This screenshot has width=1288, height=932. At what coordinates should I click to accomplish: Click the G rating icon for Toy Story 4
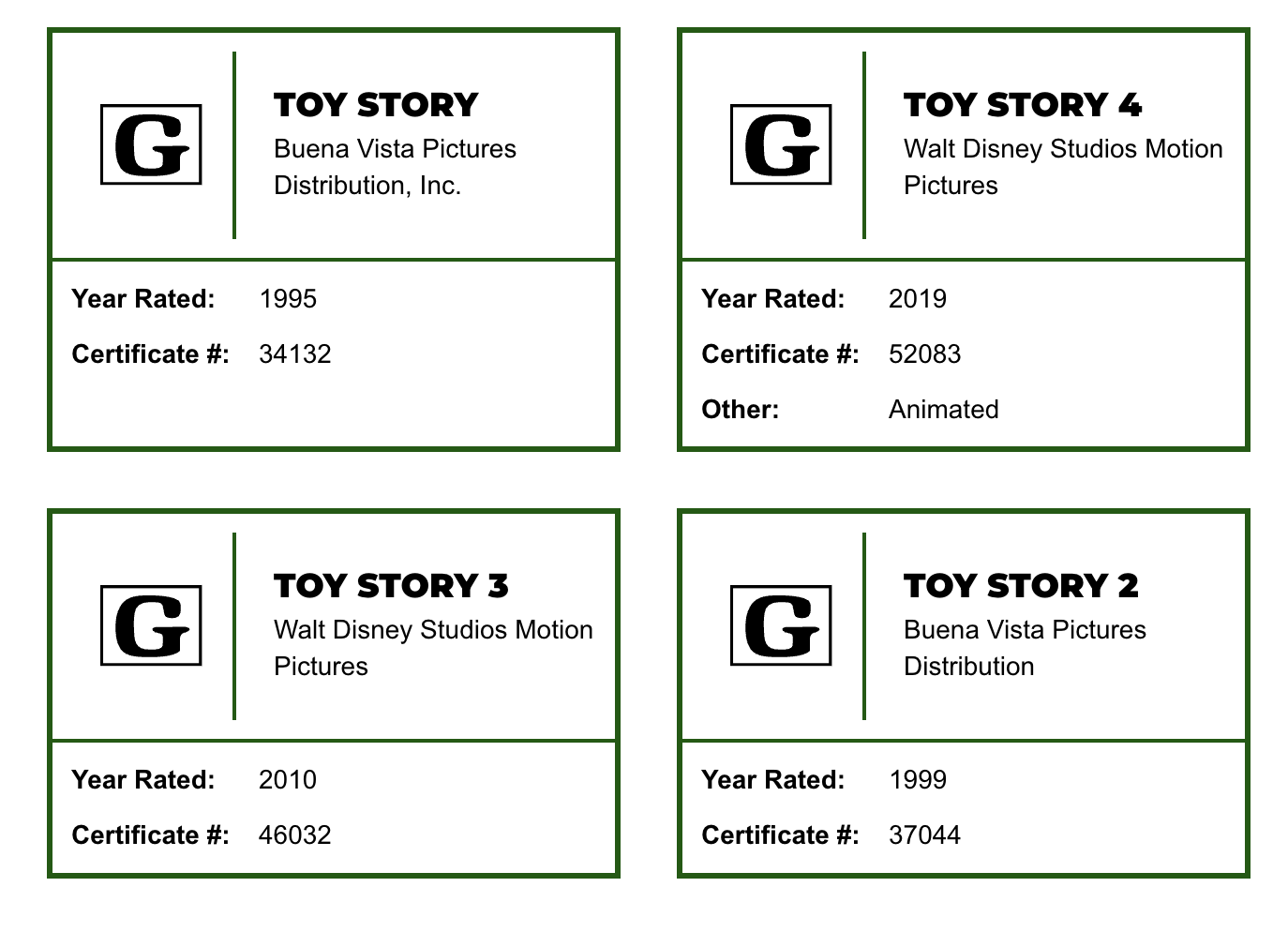781,144
